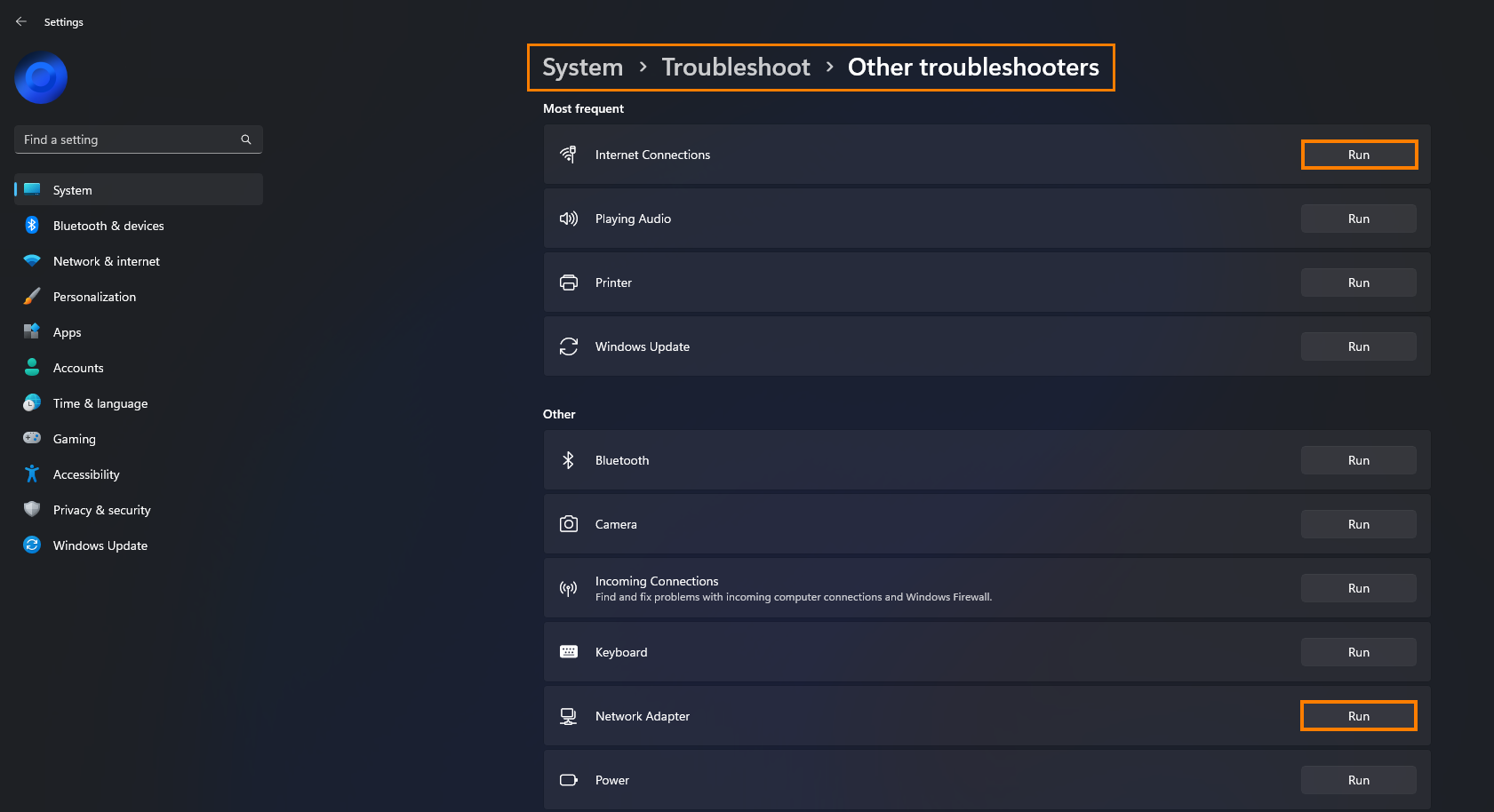Run the Bluetooth troubleshooter
1494x812 pixels.
click(x=1359, y=460)
